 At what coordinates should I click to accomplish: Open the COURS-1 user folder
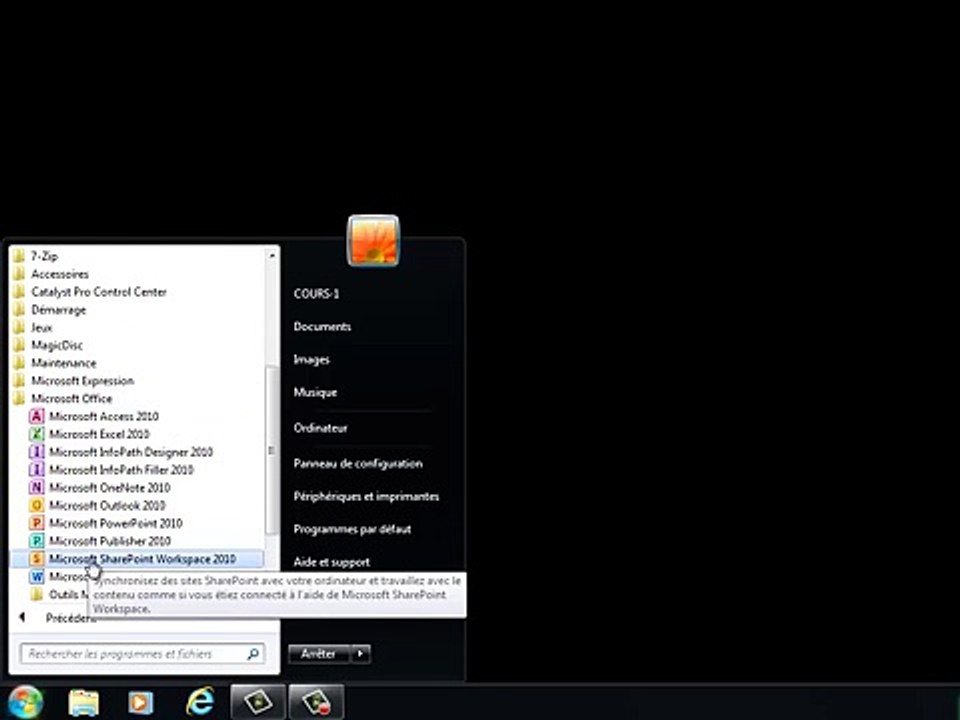click(316, 294)
